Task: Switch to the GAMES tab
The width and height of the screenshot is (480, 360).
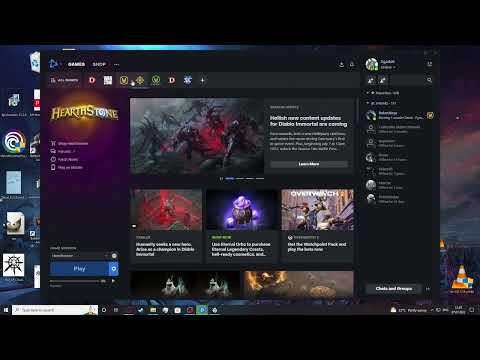Action: [x=76, y=64]
